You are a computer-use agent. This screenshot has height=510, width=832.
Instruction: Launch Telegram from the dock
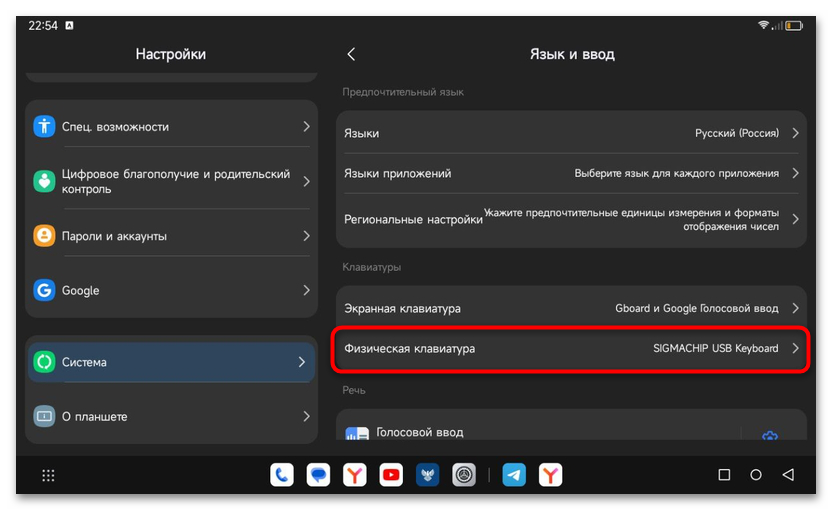coord(514,475)
